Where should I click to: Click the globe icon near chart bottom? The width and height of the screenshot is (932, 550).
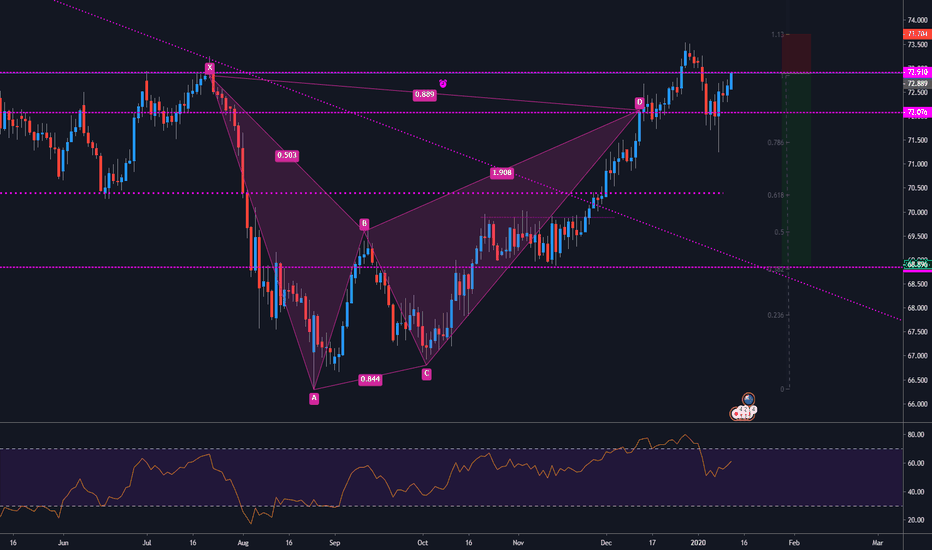tap(746, 399)
